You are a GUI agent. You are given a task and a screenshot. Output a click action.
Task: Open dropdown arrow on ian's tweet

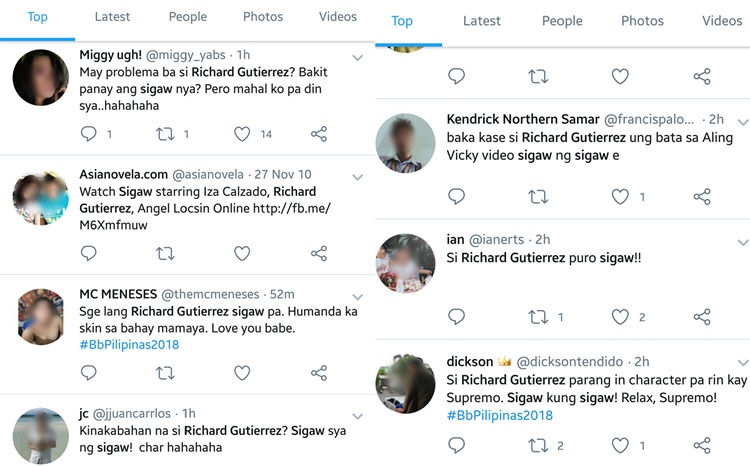point(742,243)
